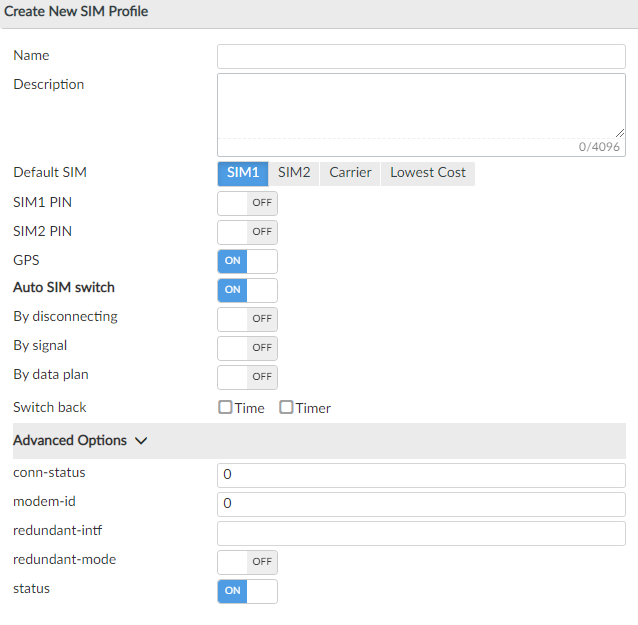The image size is (638, 625).
Task: Enable the SIM1 PIN toggle
Action: click(247, 203)
